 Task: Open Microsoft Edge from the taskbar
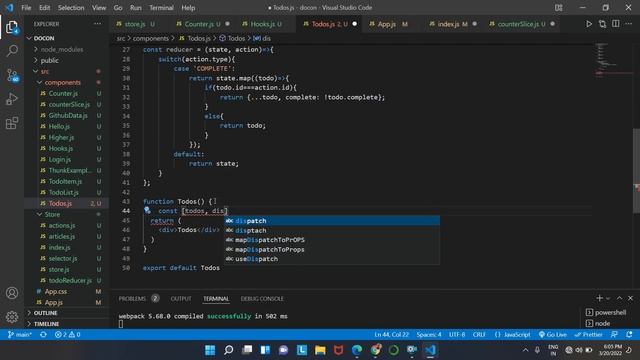click(357, 350)
